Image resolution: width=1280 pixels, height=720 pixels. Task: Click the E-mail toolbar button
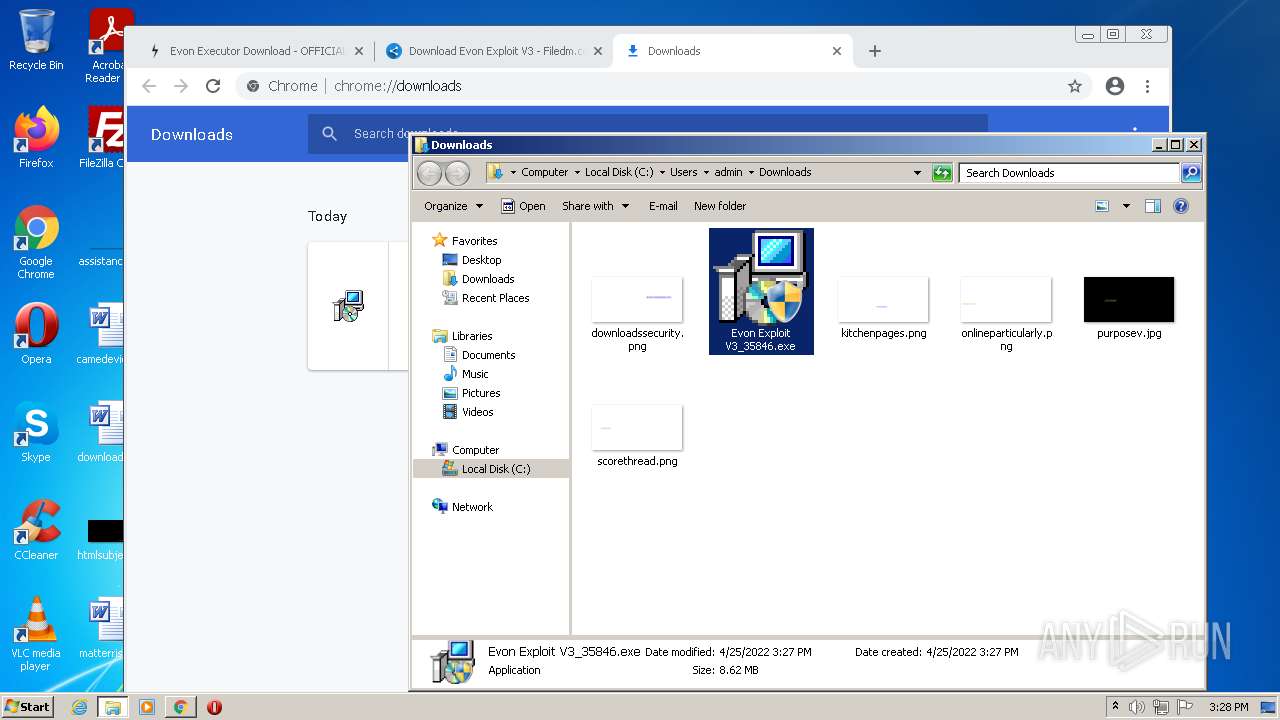point(663,206)
